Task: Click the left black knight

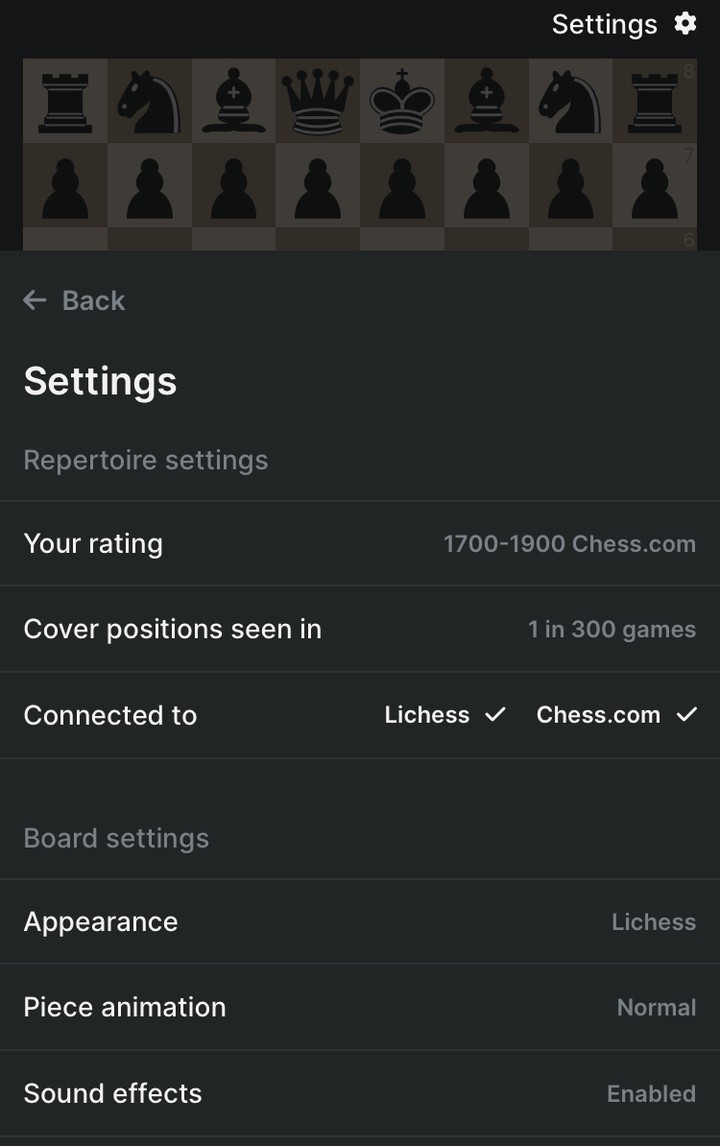Action: tap(149, 102)
